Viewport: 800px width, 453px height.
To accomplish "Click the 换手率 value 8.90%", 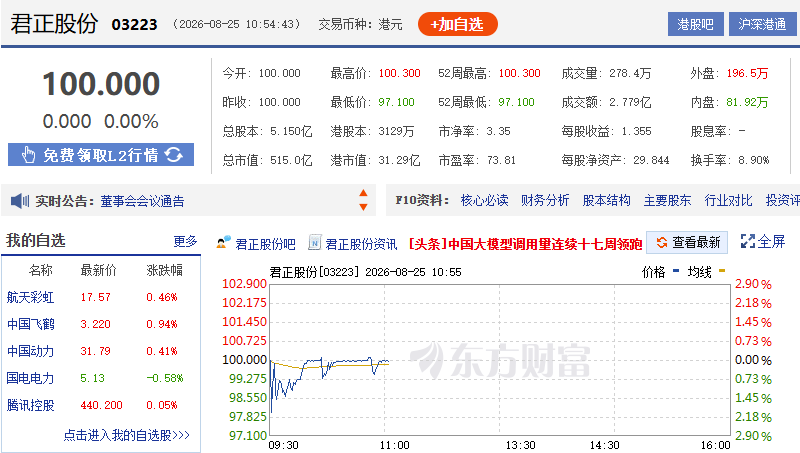I will tap(754, 160).
